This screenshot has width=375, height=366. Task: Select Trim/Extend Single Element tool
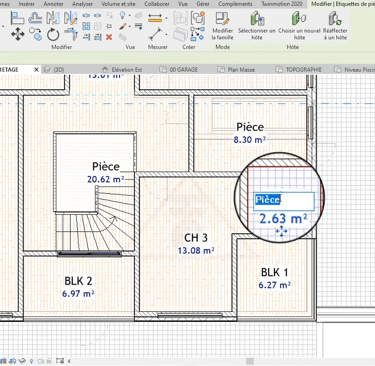click(x=86, y=37)
